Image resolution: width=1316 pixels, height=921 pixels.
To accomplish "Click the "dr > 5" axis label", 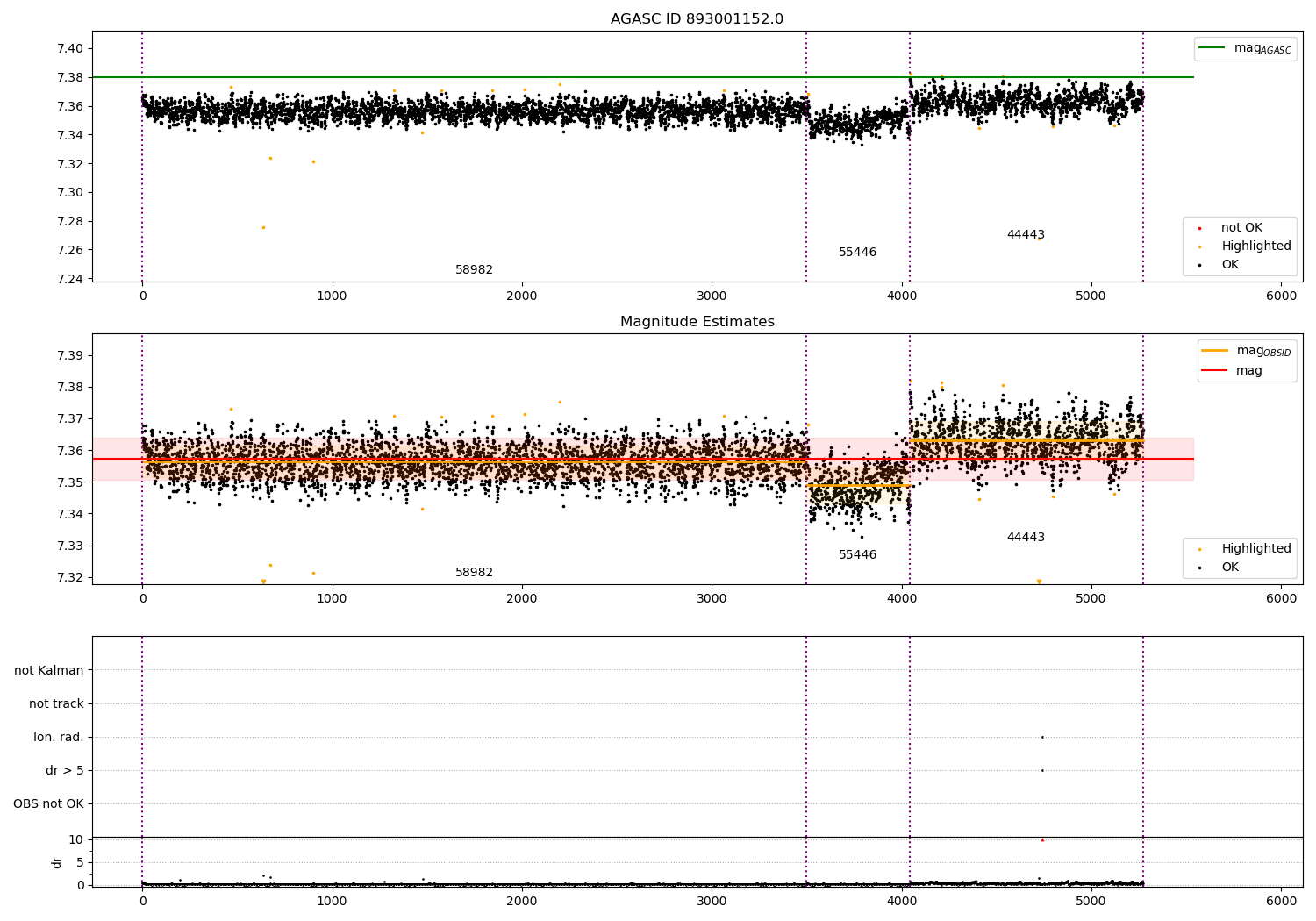I will click(x=65, y=770).
